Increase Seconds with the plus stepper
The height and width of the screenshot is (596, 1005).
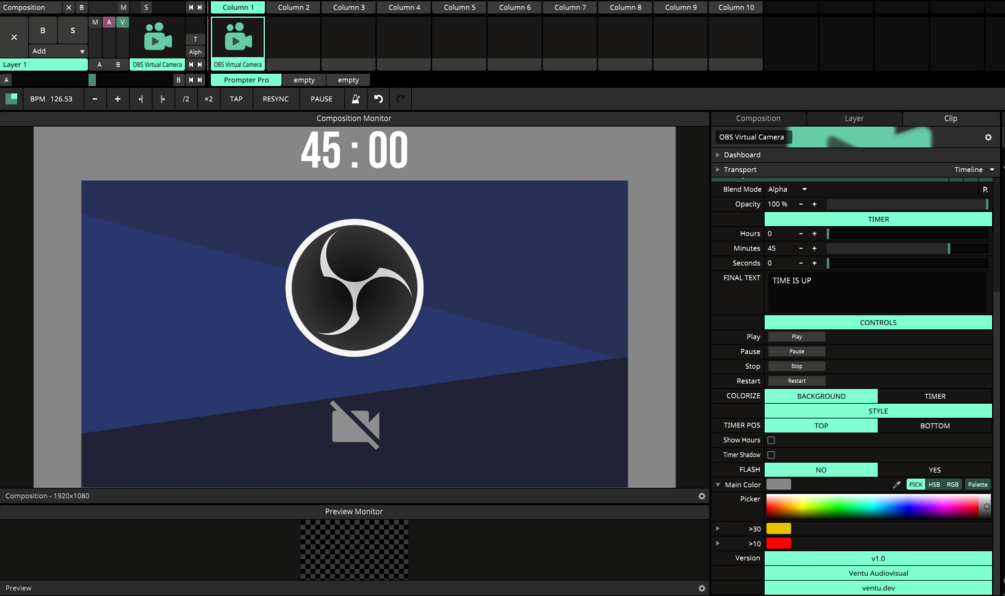tap(815, 263)
